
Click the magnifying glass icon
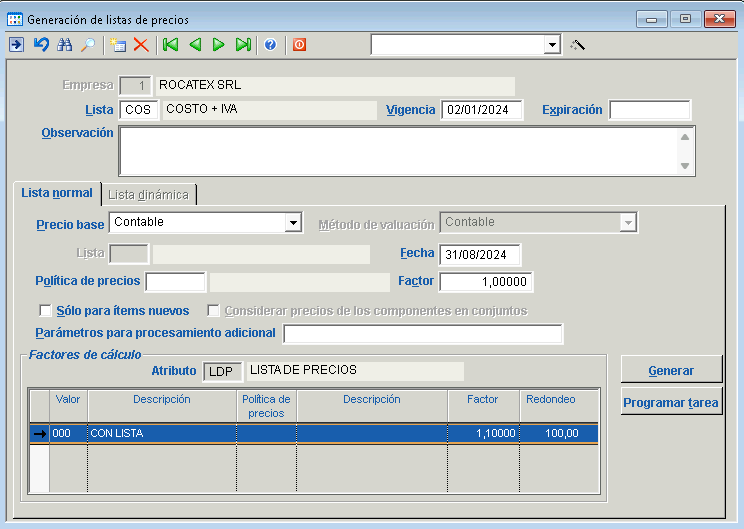pos(88,45)
